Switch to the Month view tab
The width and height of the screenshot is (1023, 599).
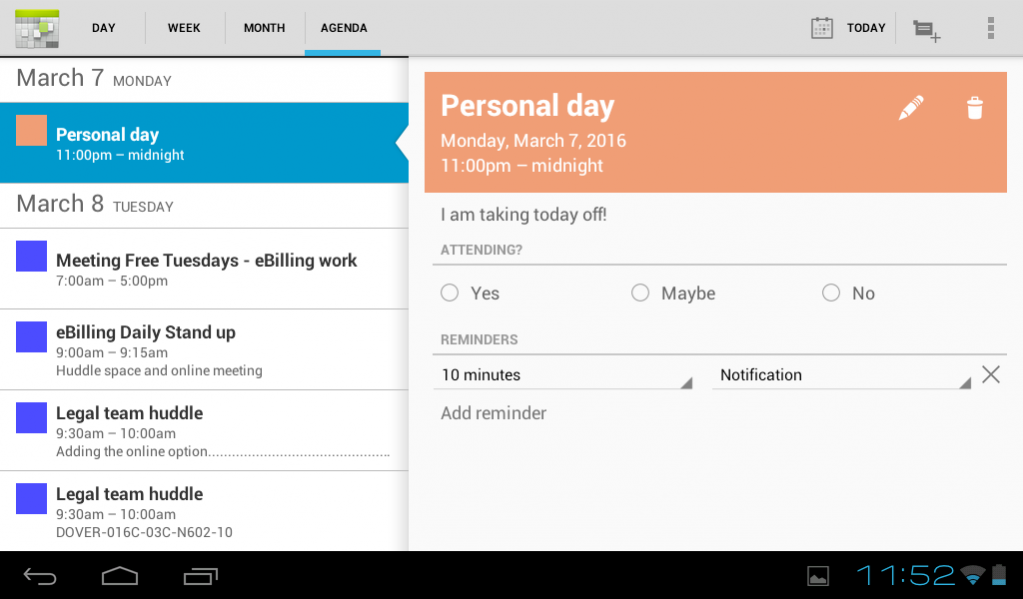pyautogui.click(x=264, y=28)
